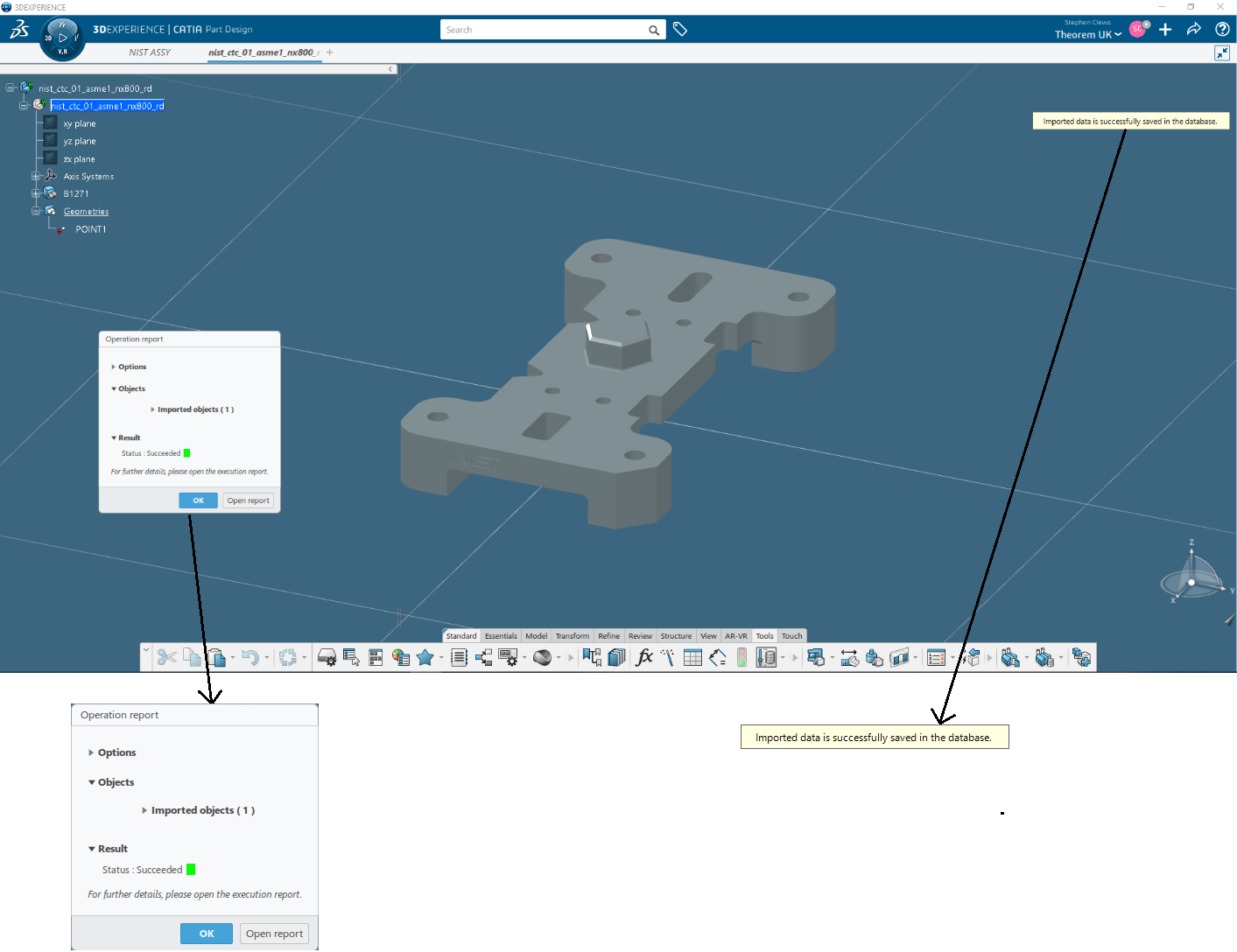Screen dimensions: 1237x952
Task: Click the tag icon beside search
Action: point(680,30)
